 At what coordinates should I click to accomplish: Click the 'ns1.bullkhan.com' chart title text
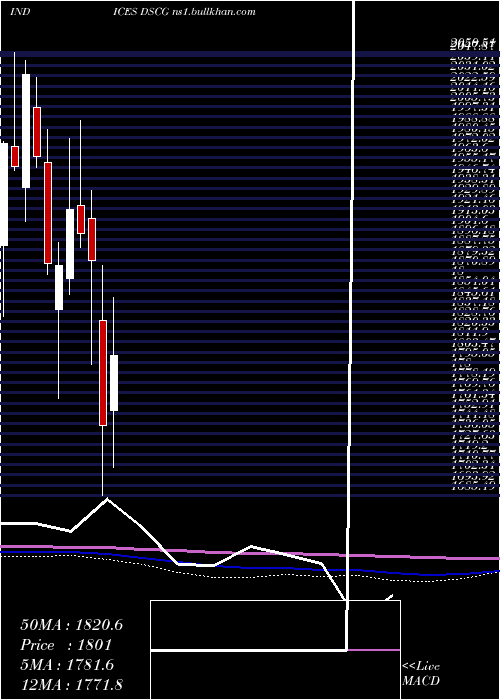(x=213, y=12)
